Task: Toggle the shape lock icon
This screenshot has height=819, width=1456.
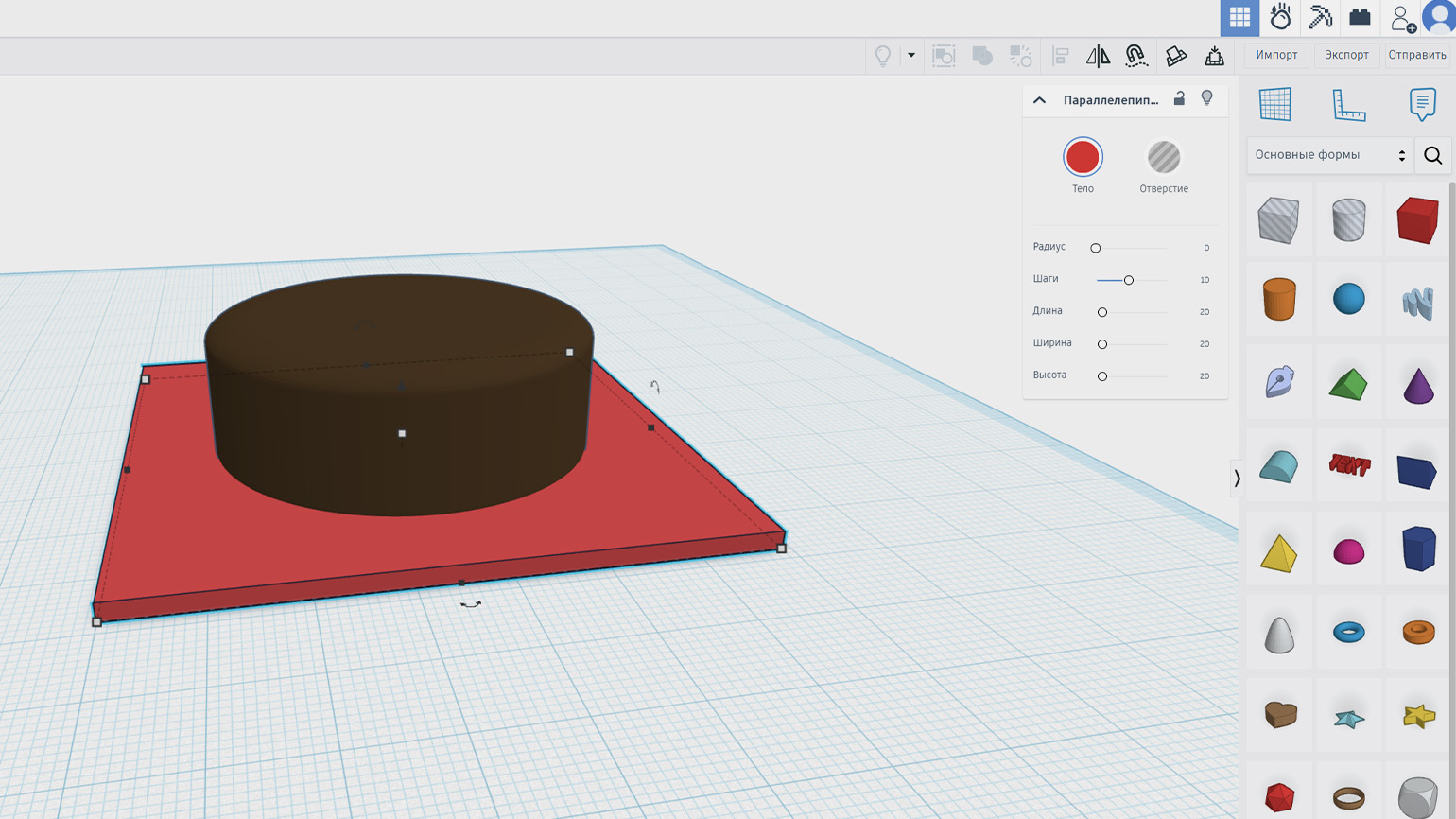Action: pyautogui.click(x=1179, y=98)
